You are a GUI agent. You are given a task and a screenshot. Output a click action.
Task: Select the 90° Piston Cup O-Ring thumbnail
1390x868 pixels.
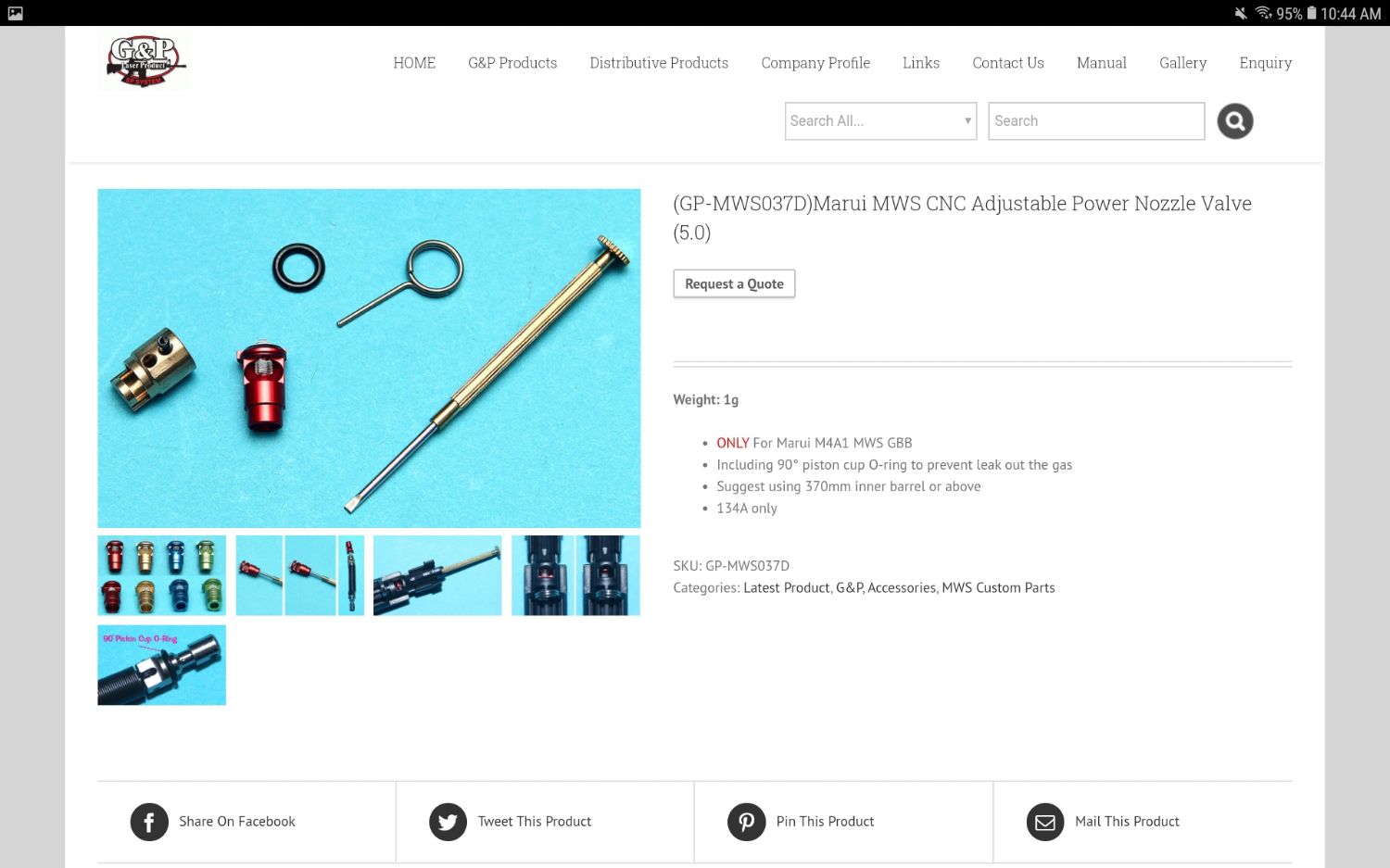[162, 665]
